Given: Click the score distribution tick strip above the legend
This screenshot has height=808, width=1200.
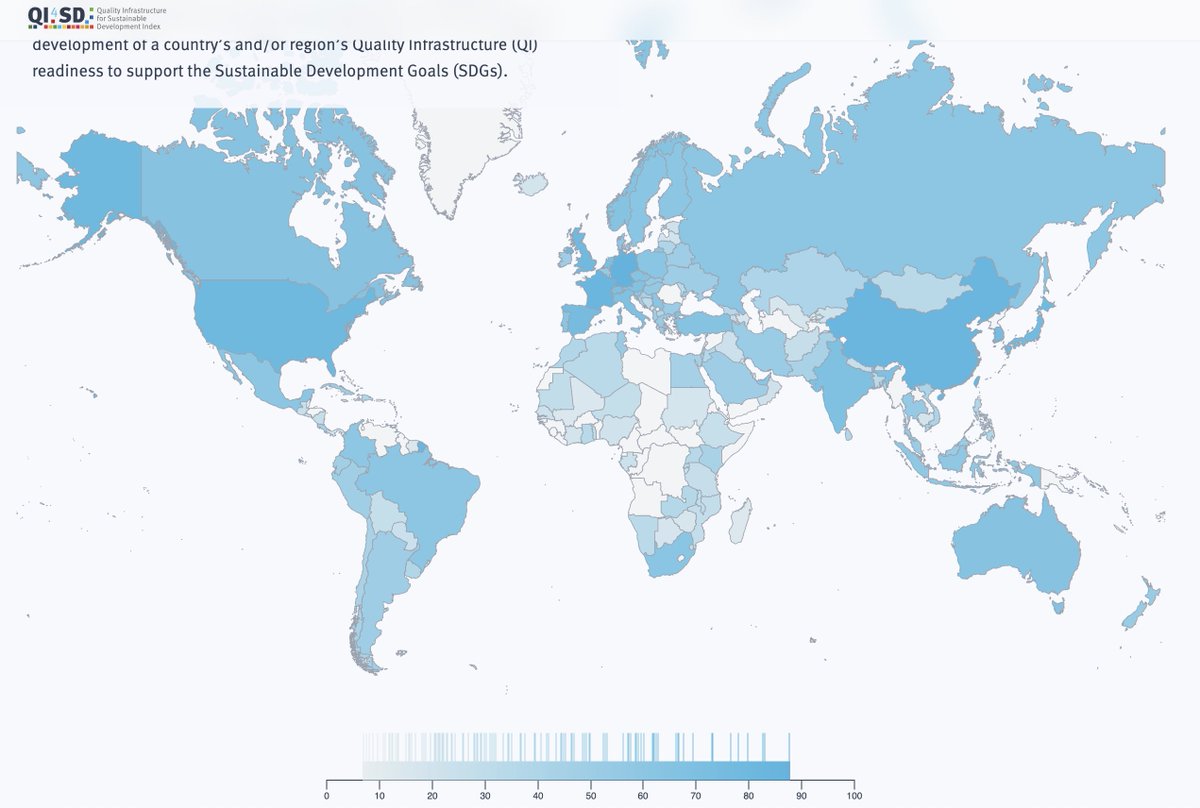Looking at the screenshot, I should [x=576, y=747].
